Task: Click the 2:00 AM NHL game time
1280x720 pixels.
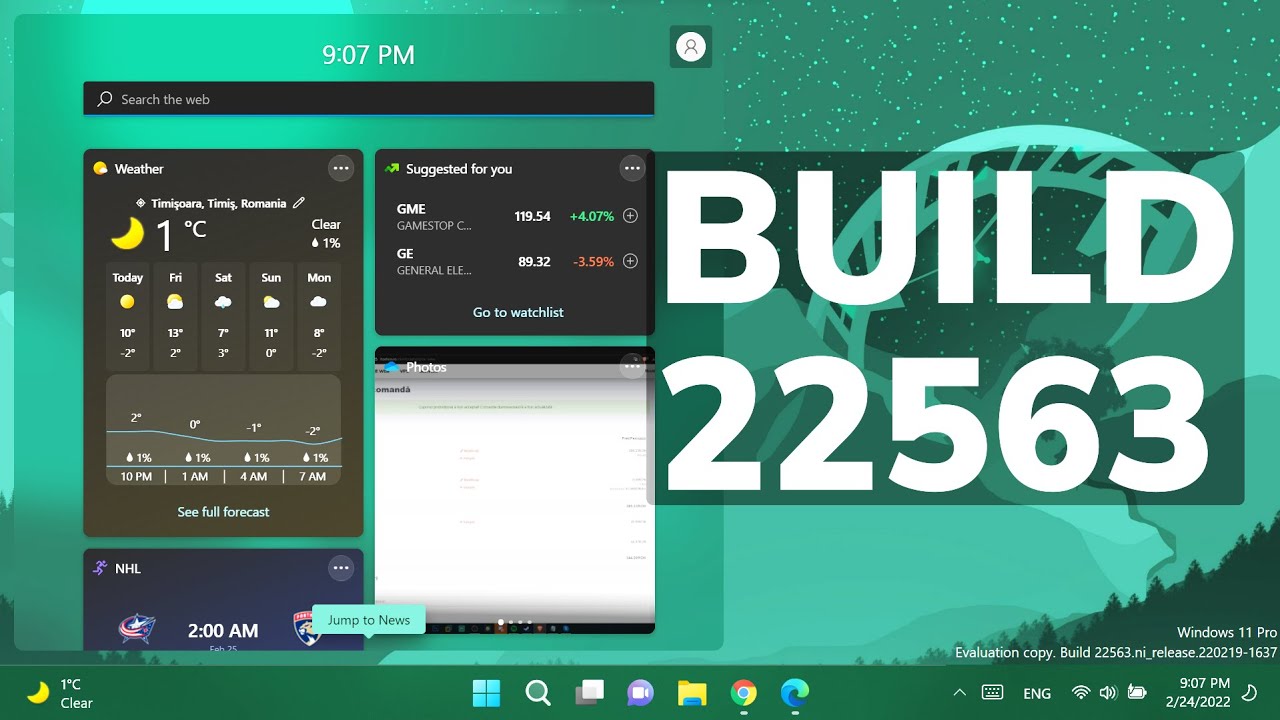Action: pos(223,630)
